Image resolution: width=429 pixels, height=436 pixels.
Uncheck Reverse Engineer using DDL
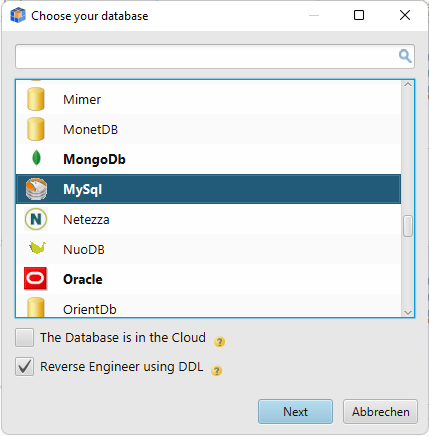coord(24,367)
